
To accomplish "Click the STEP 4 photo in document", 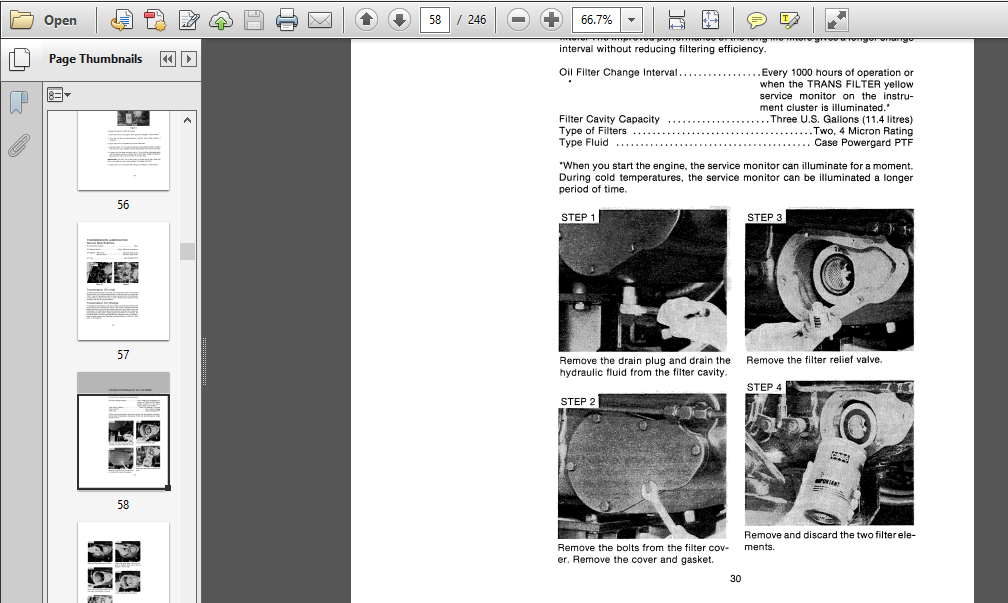I will 829,453.
